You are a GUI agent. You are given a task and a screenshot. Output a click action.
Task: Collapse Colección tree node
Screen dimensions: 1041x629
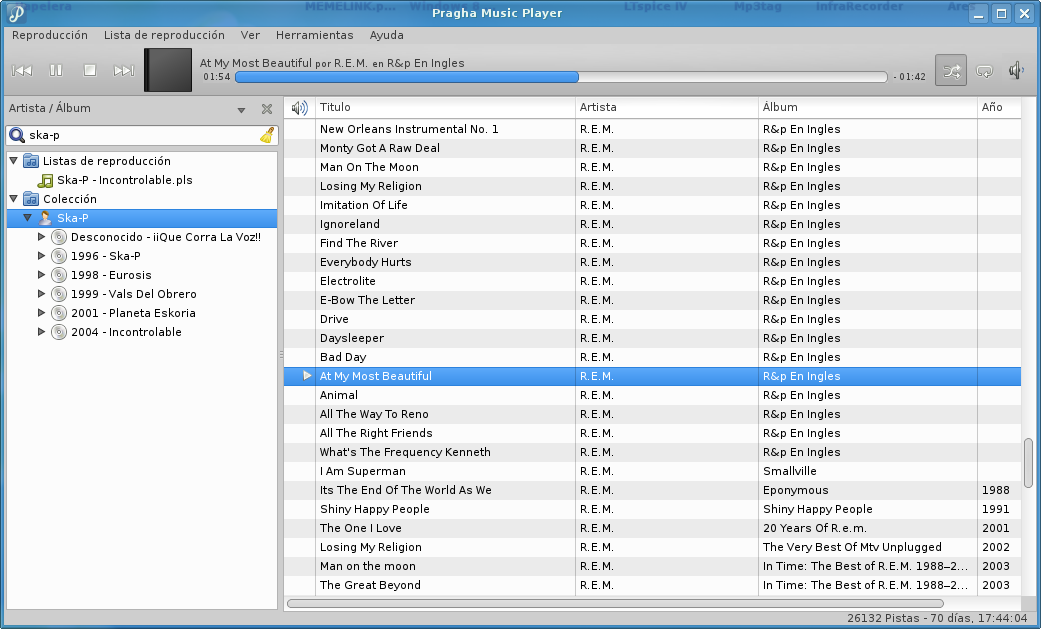[x=13, y=199]
